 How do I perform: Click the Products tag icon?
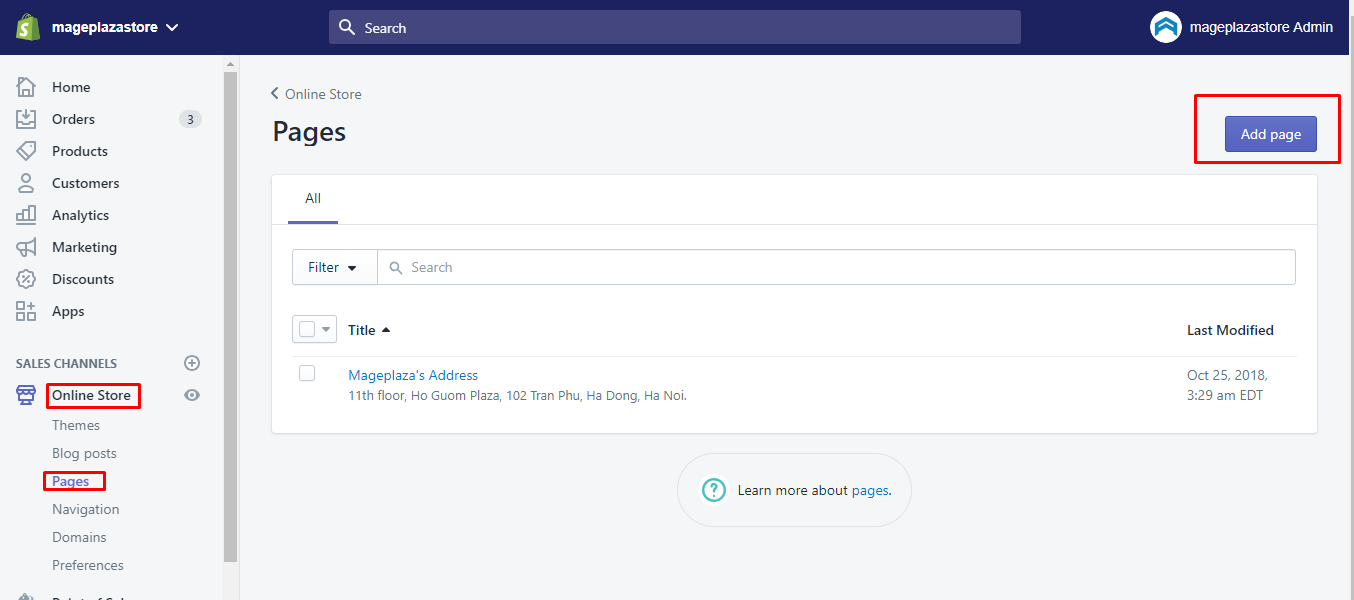(26, 151)
